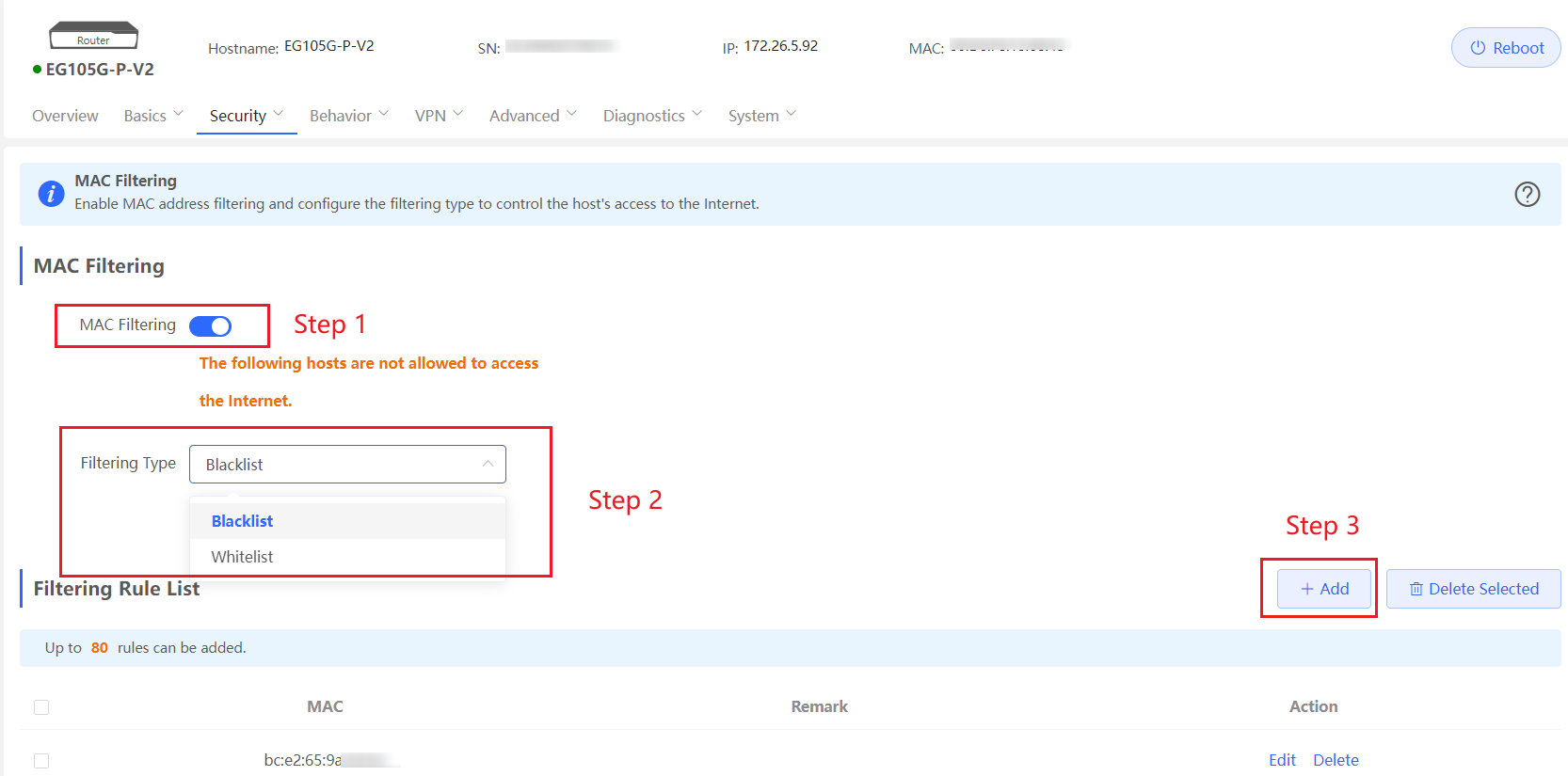Image resolution: width=1568 pixels, height=776 pixels.
Task: Delete the bc:e2:65:9a rule via link
Action: [x=1336, y=760]
